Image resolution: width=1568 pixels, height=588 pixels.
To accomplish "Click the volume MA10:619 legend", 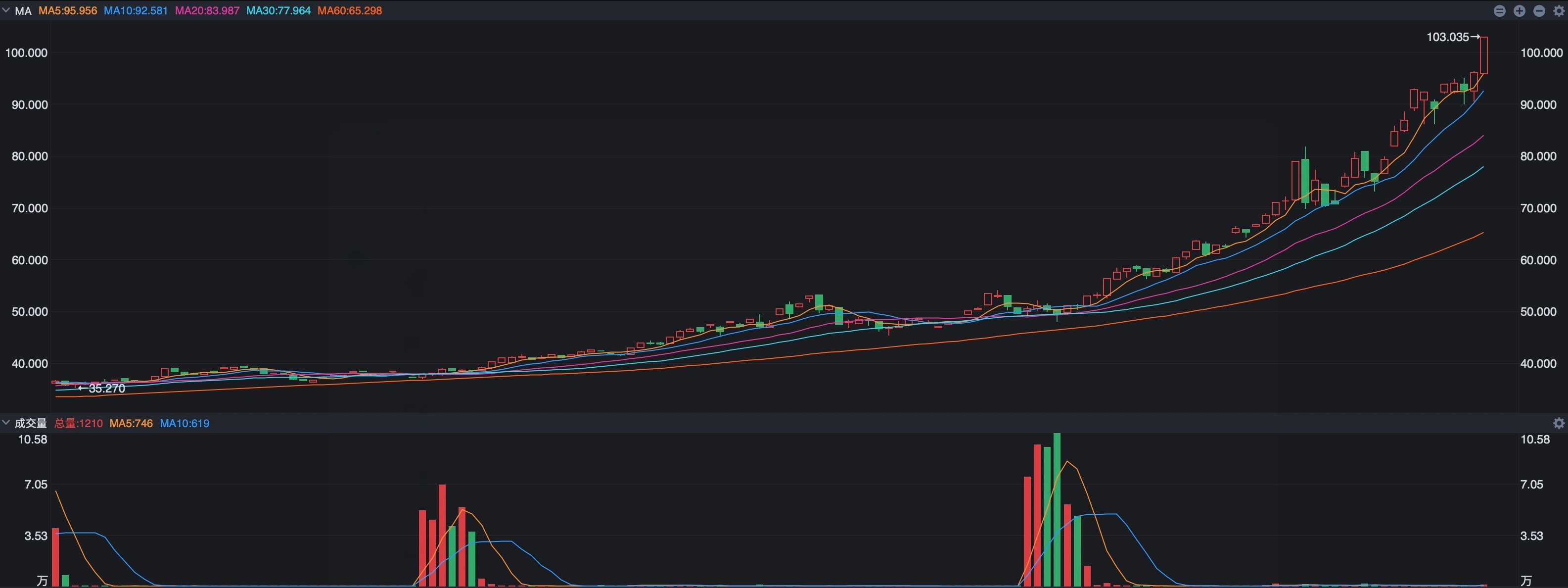I will click(x=184, y=423).
